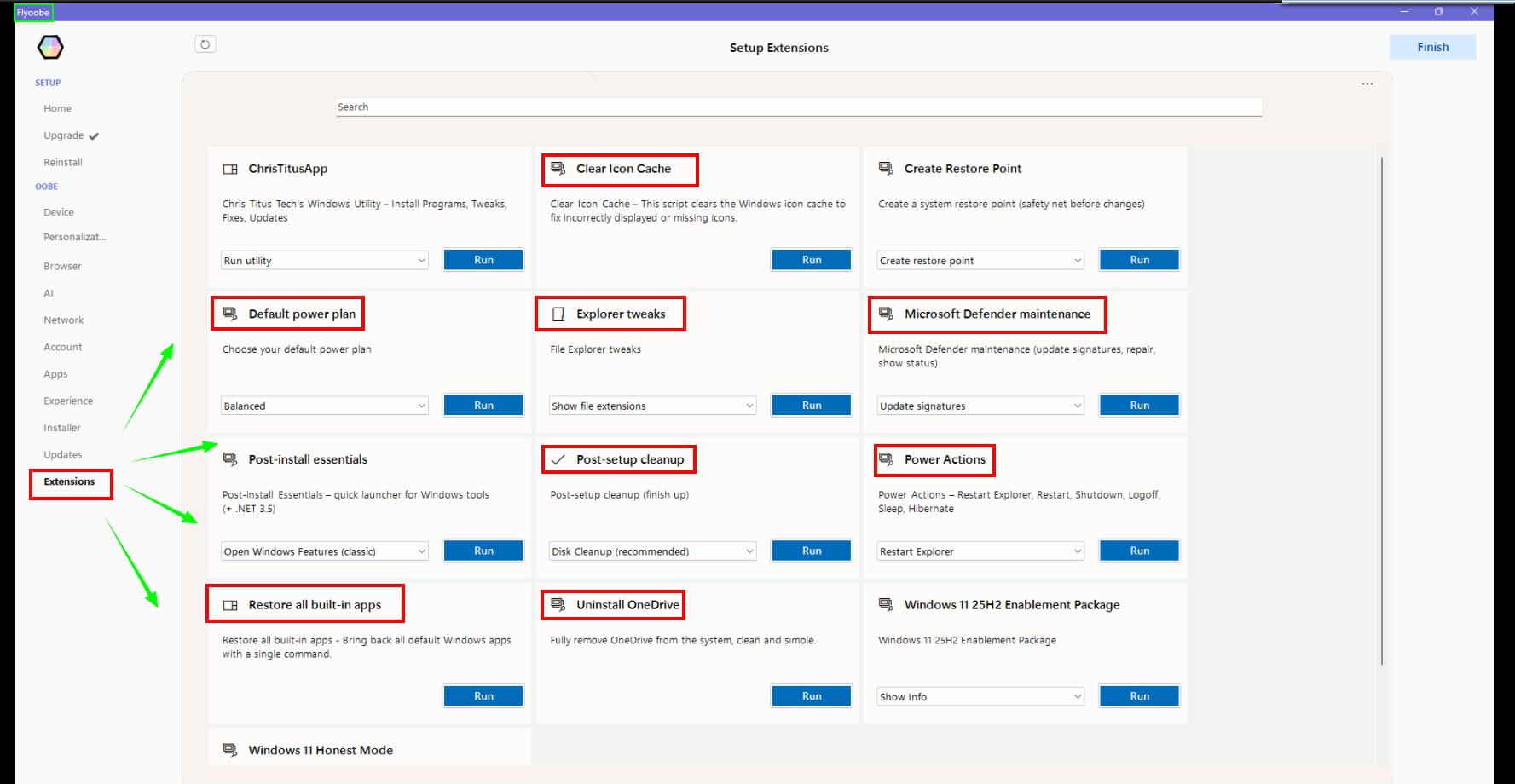The image size is (1515, 784).
Task: Open the three-dots more options menu
Action: coord(1367,84)
